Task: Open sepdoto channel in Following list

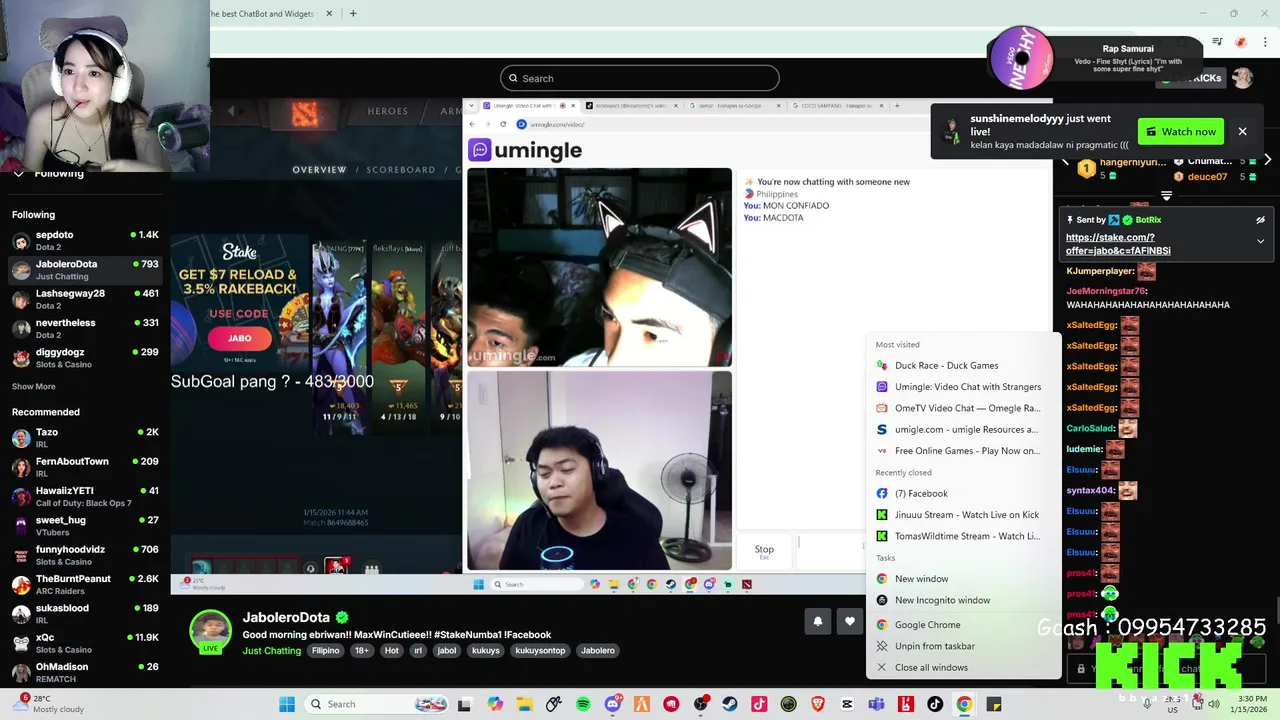Action: [x=86, y=240]
